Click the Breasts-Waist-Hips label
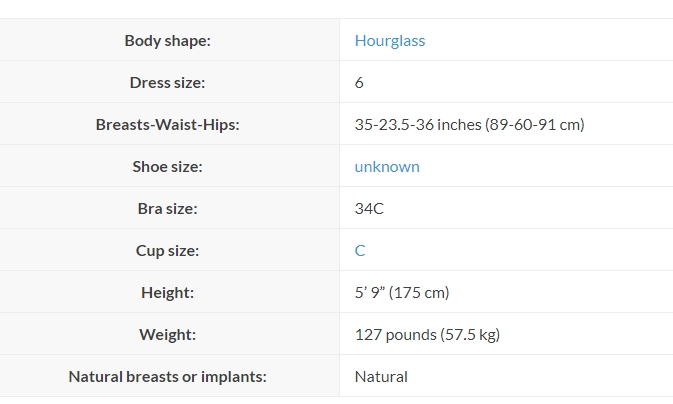Screen dimensions: 673x404 [167, 125]
